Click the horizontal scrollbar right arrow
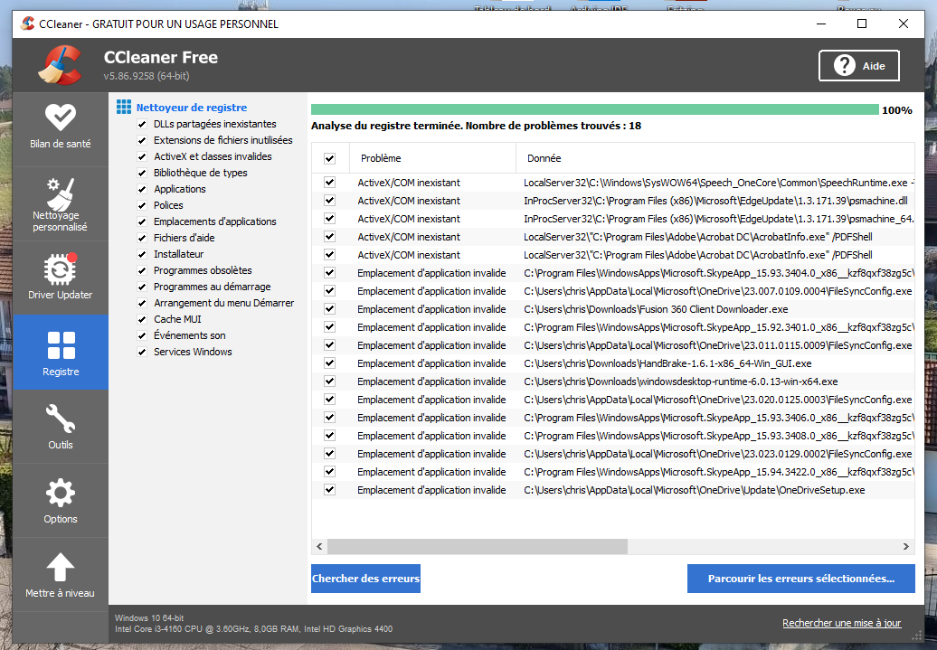937x650 pixels. pos(906,547)
